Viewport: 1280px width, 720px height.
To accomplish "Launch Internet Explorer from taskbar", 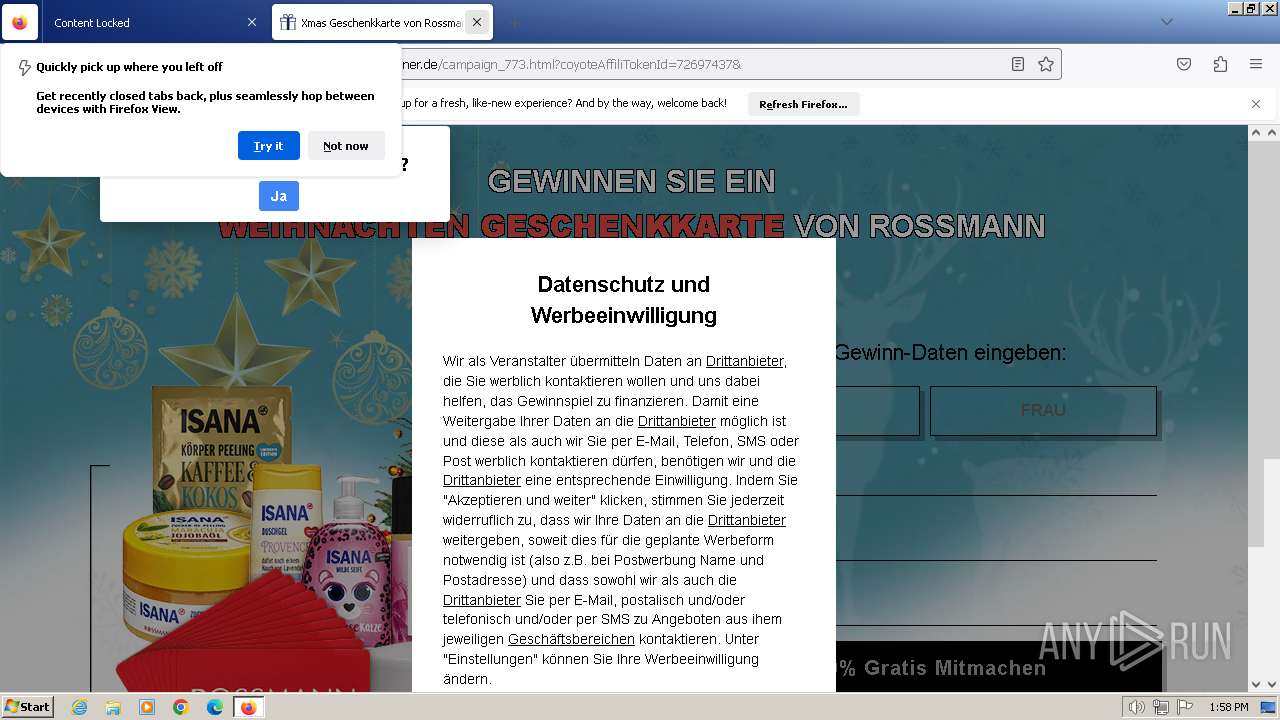I will pos(79,707).
